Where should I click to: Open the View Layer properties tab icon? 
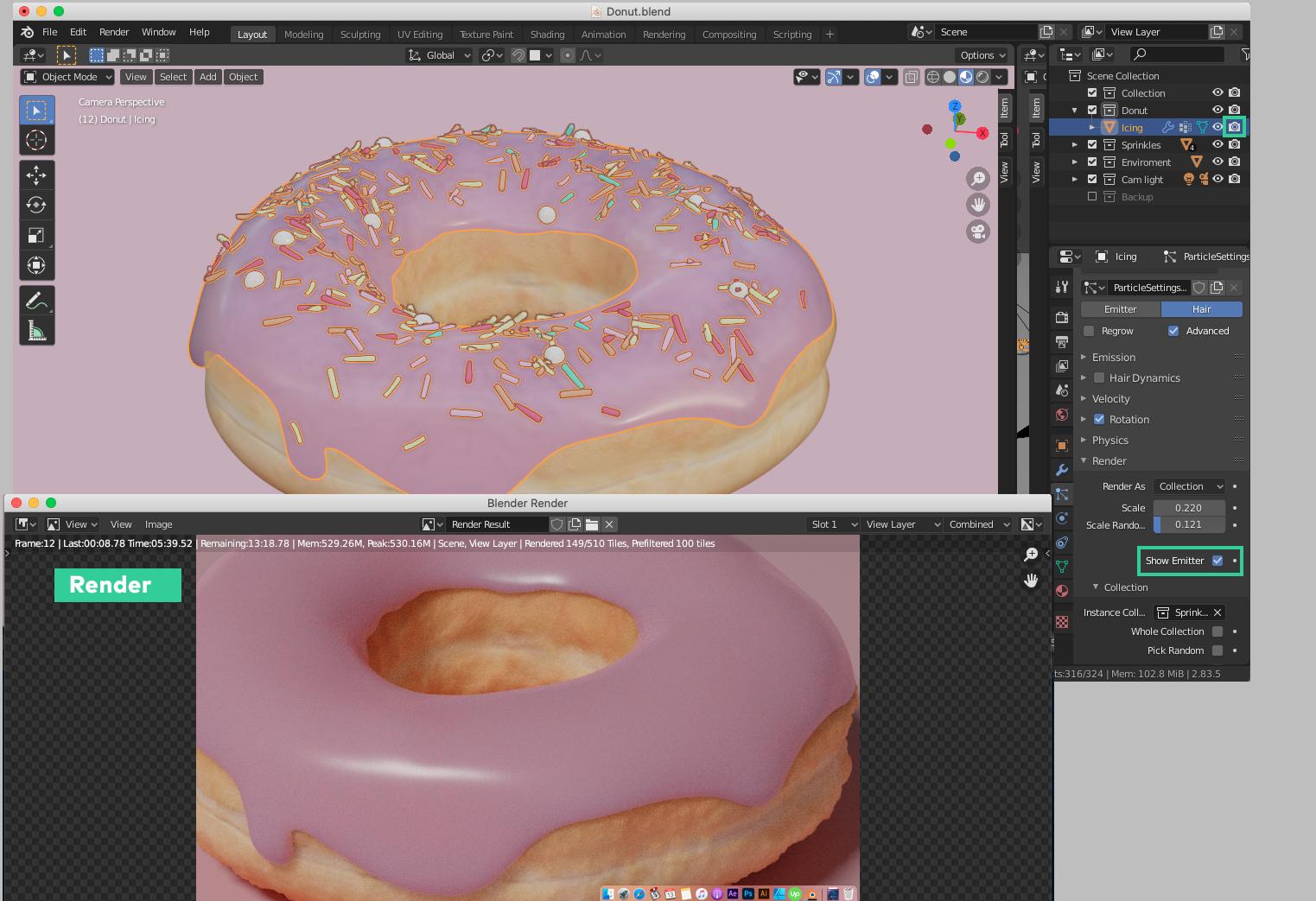(1062, 366)
